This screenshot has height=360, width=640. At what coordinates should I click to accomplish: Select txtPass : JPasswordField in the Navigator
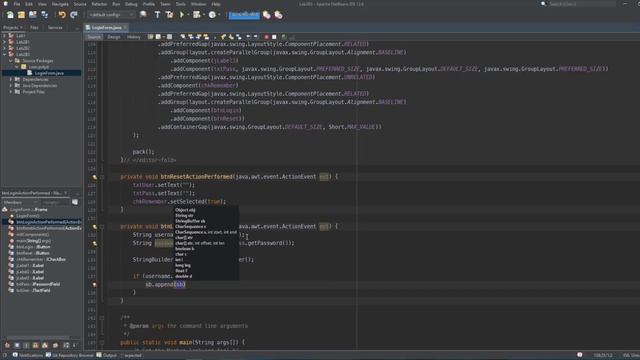point(38,284)
